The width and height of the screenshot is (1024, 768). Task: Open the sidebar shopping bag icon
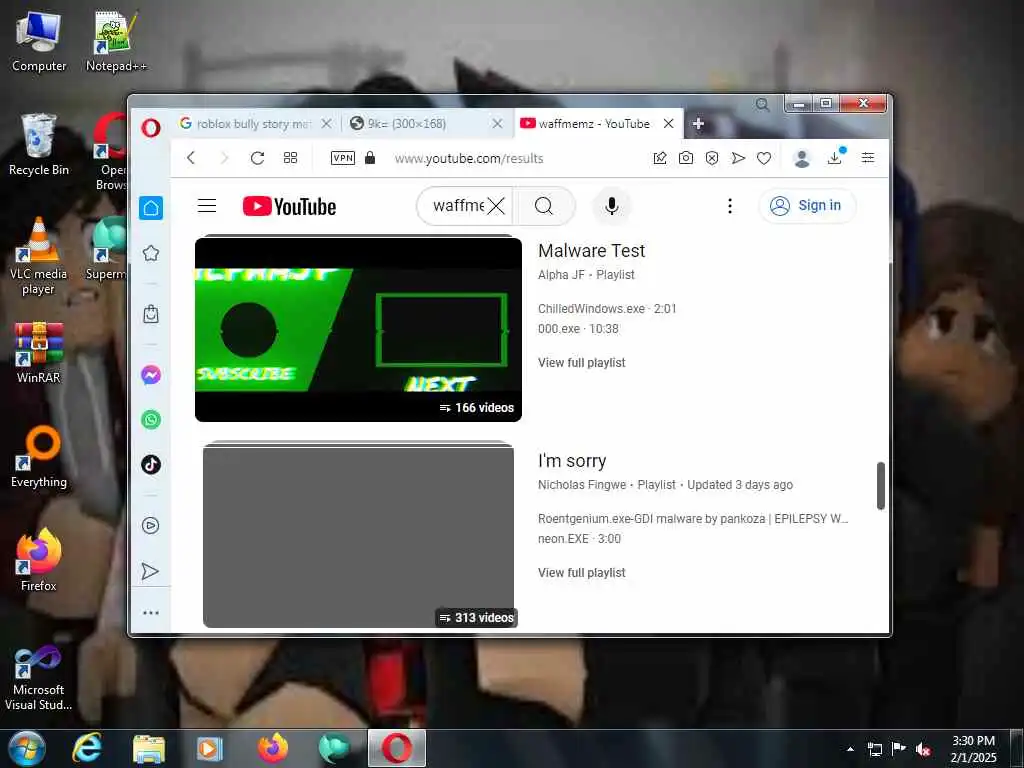click(151, 314)
